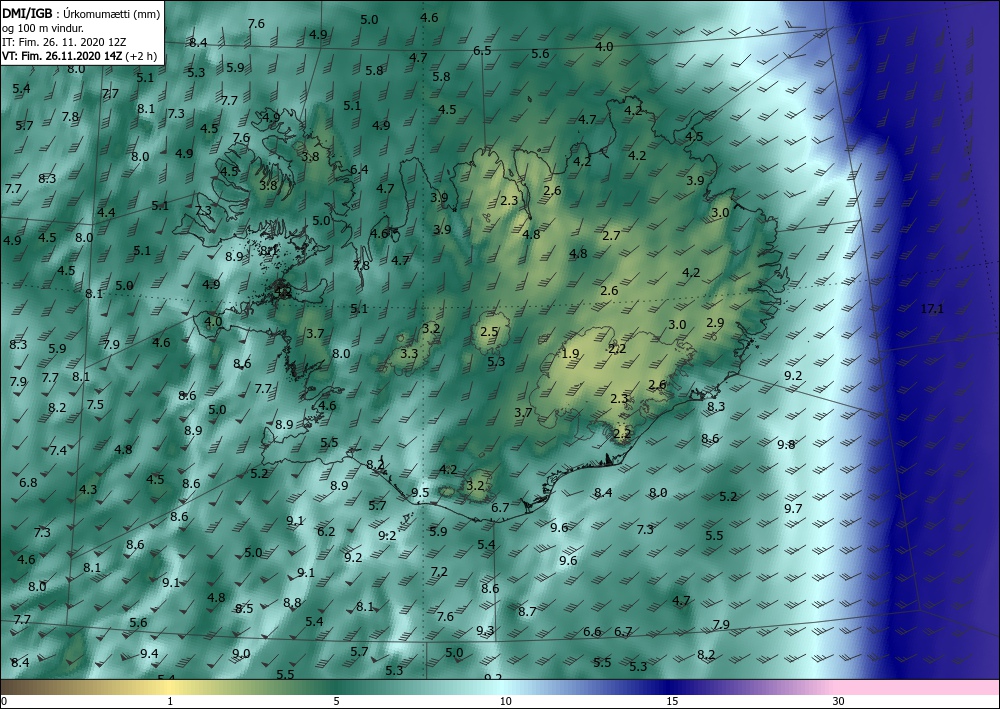1000x709 pixels.
Task: Click the 15 tick label on the color scale
Action: point(672,701)
